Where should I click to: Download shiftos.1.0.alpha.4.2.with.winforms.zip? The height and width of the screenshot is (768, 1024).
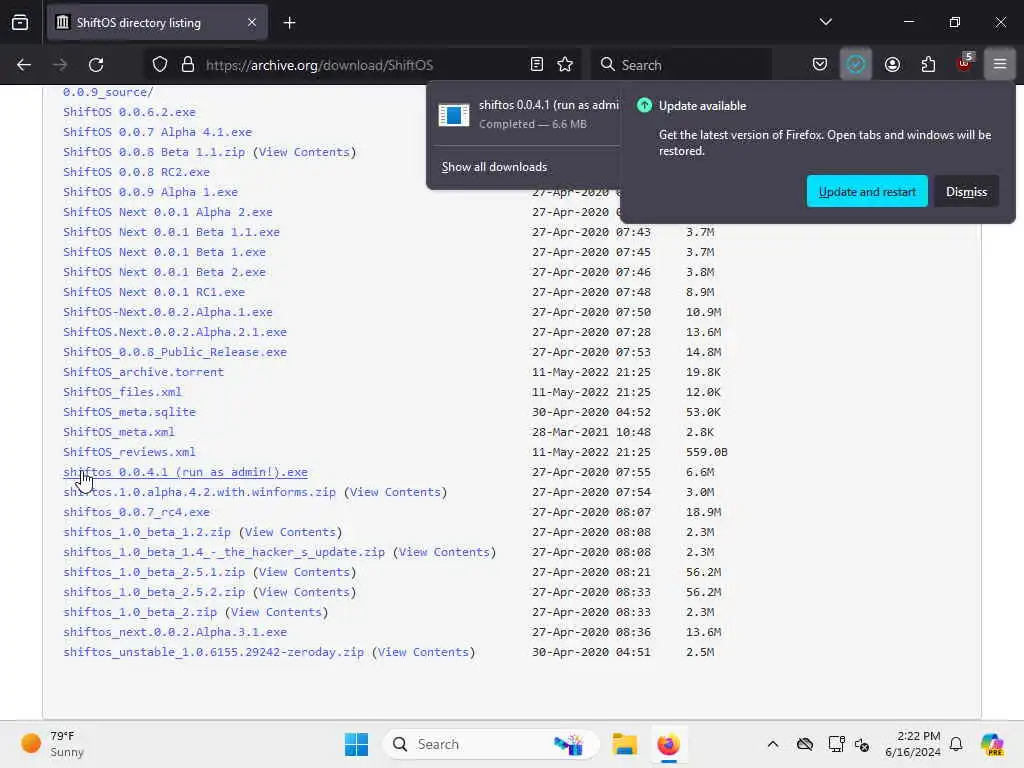click(199, 492)
